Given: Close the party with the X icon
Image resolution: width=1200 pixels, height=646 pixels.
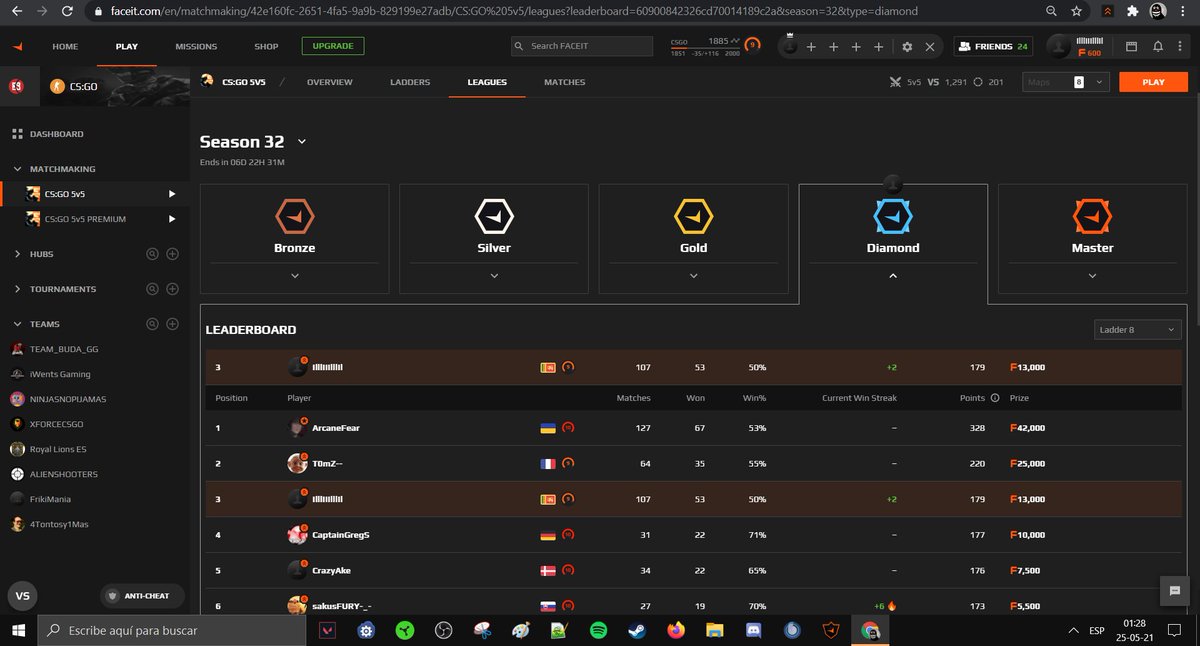Looking at the screenshot, I should (x=930, y=47).
